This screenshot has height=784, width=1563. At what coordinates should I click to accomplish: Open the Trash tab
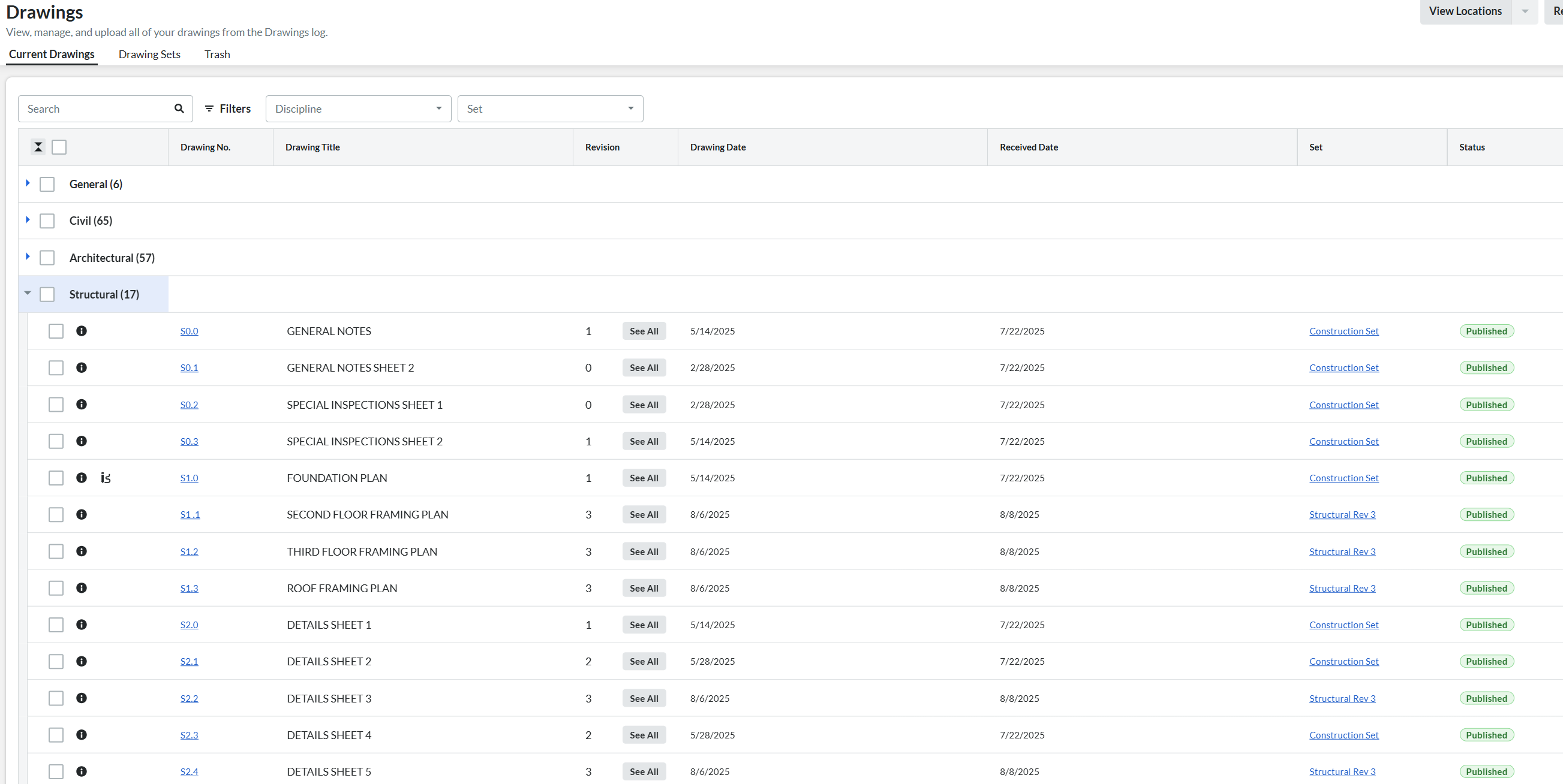[x=217, y=54]
